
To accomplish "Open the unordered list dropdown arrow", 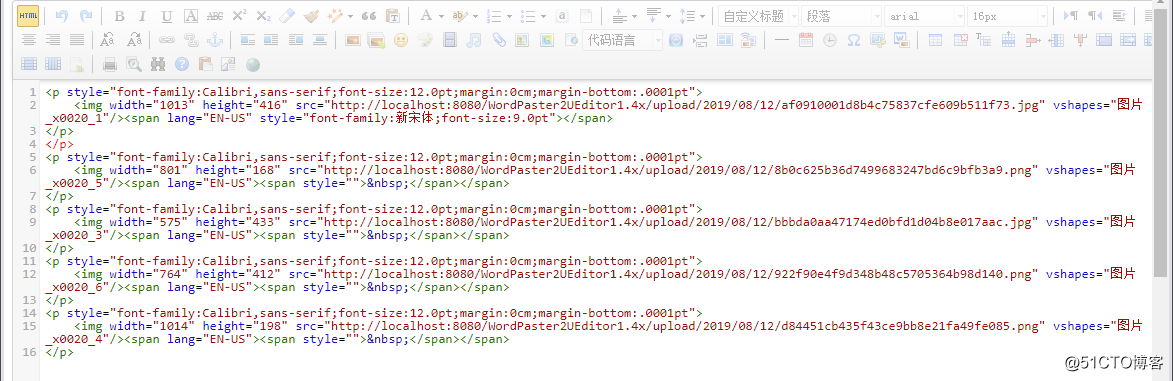I will [544, 16].
